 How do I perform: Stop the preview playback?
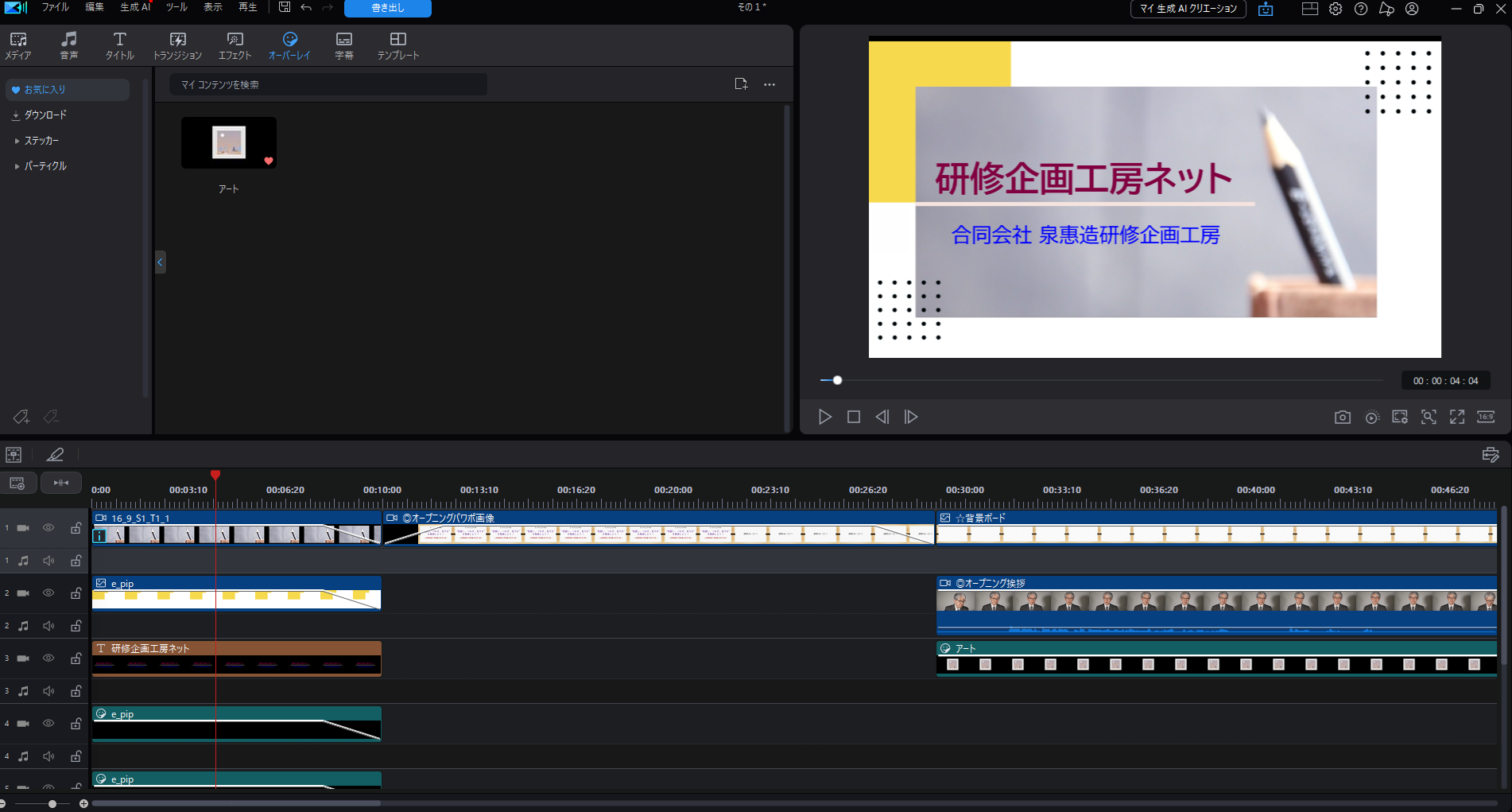coord(854,417)
